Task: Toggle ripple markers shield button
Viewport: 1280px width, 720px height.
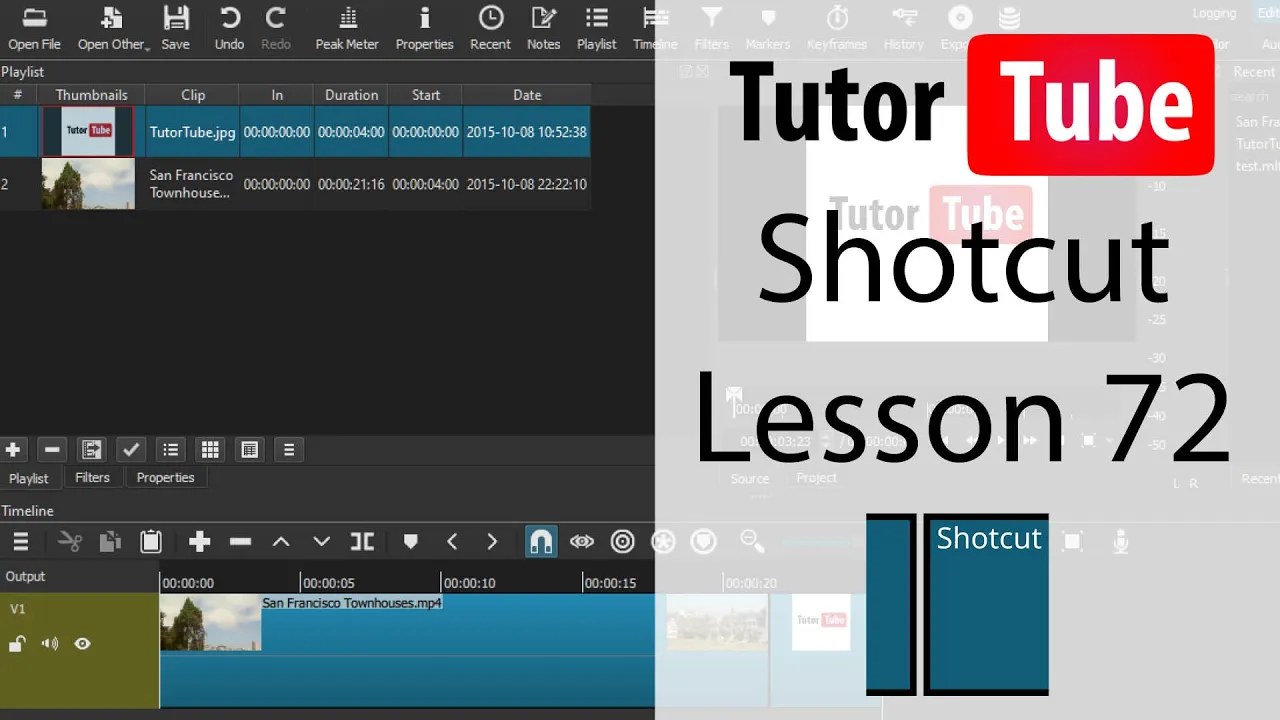Action: tap(704, 542)
